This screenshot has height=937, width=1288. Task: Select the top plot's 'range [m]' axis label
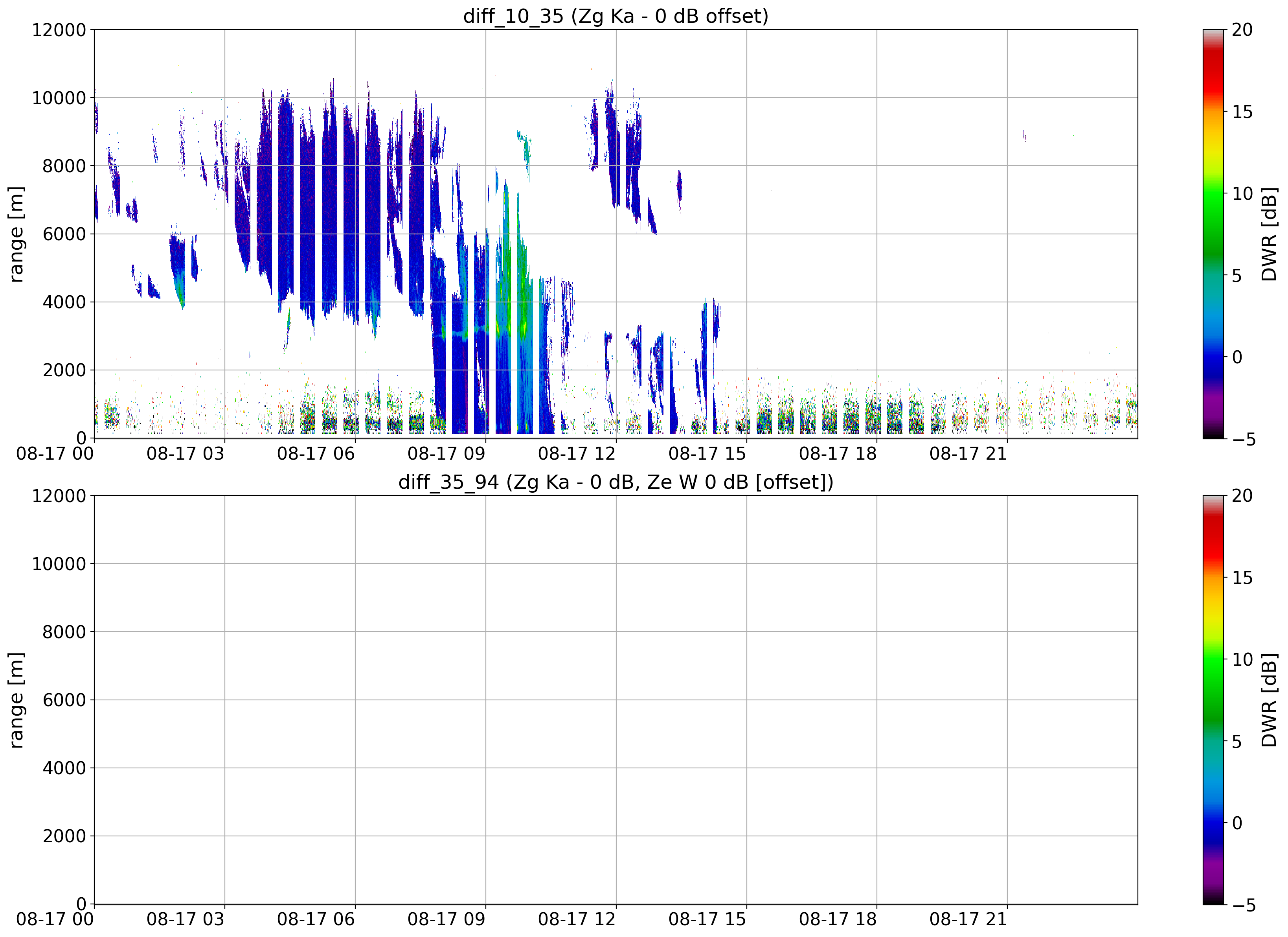tap(16, 234)
